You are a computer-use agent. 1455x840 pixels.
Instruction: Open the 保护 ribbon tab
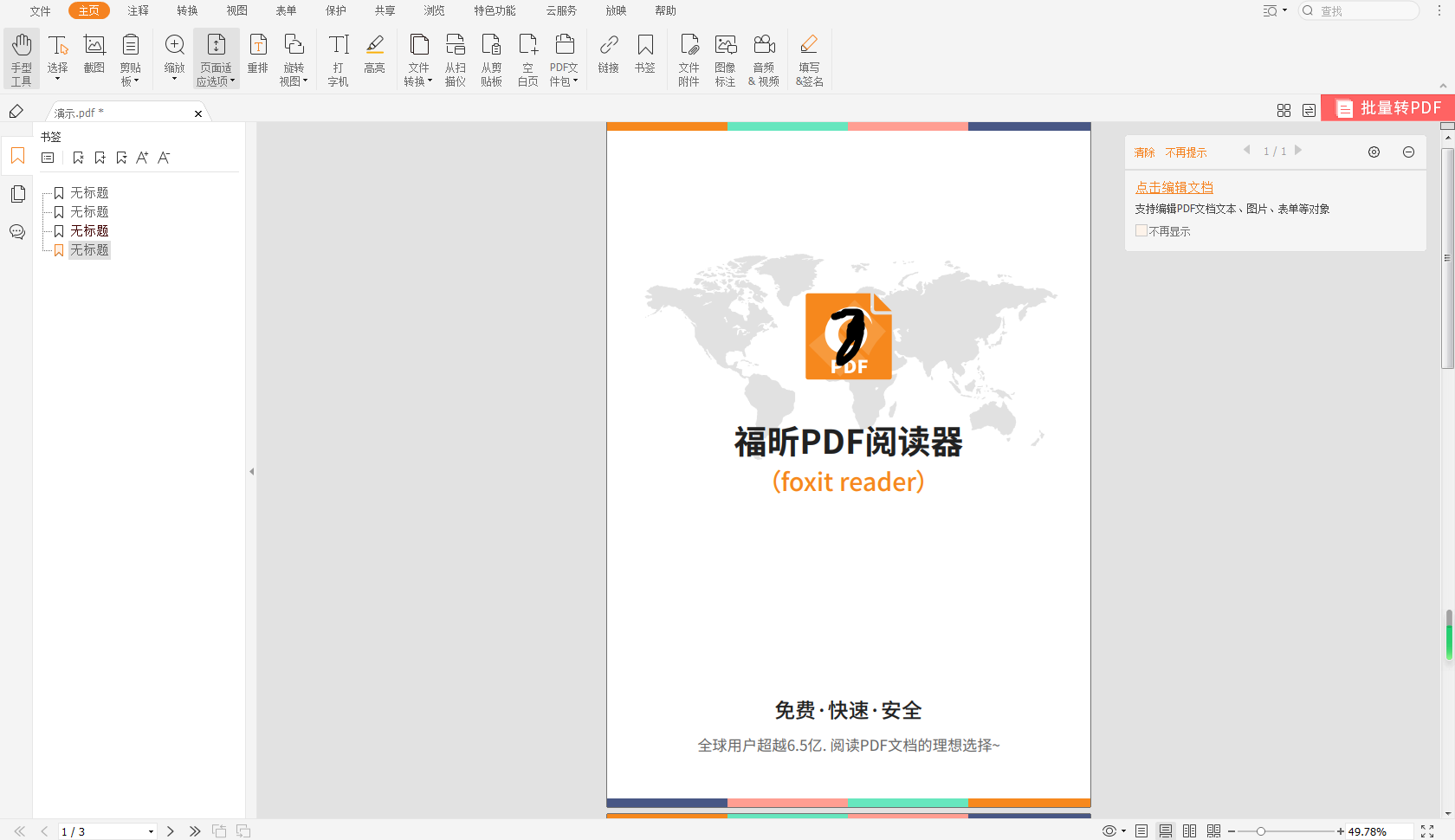336,11
